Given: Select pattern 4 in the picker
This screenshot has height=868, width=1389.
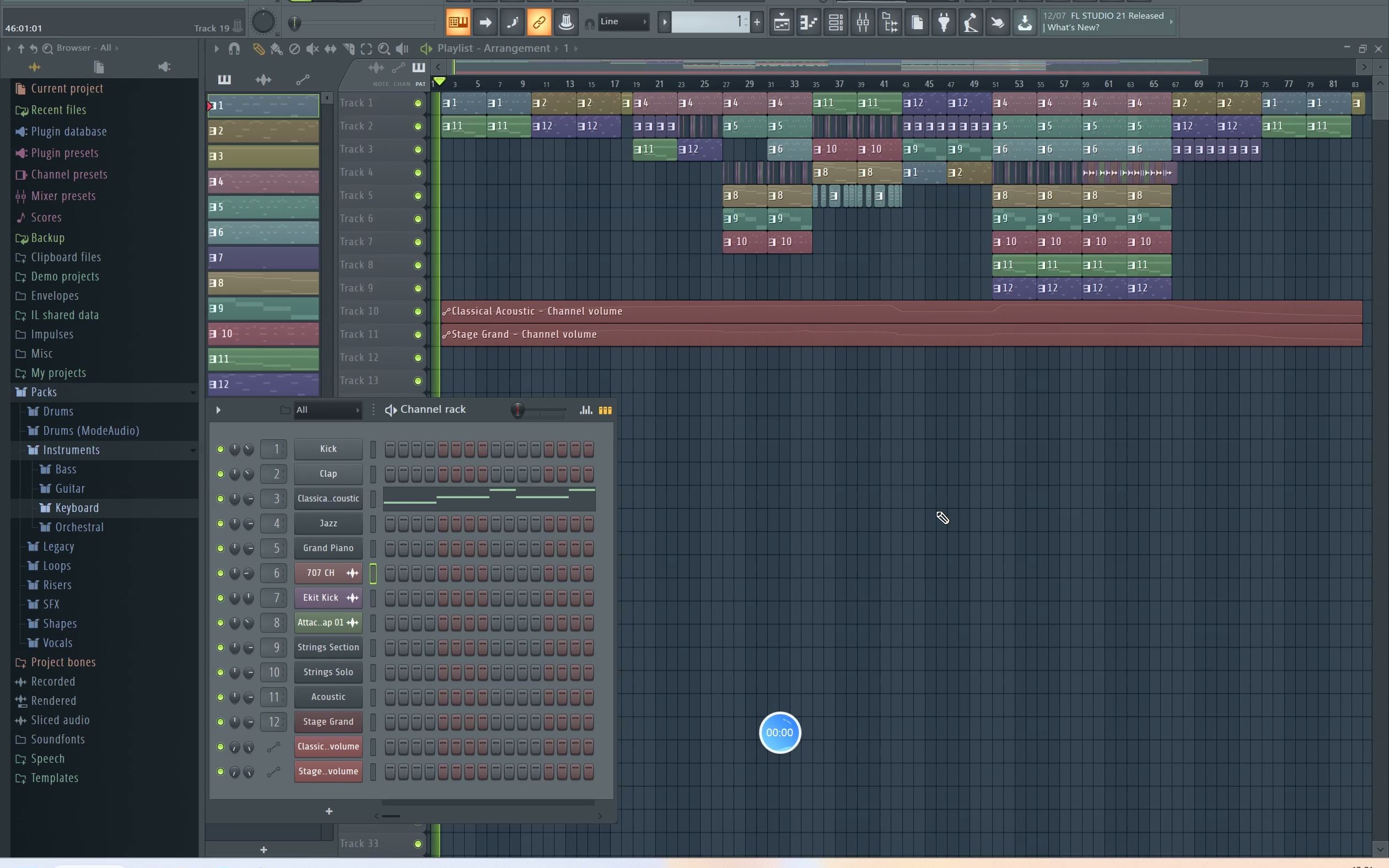Looking at the screenshot, I should tap(263, 182).
